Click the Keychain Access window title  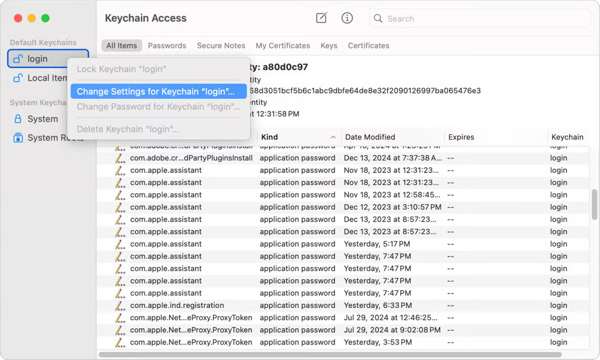146,18
